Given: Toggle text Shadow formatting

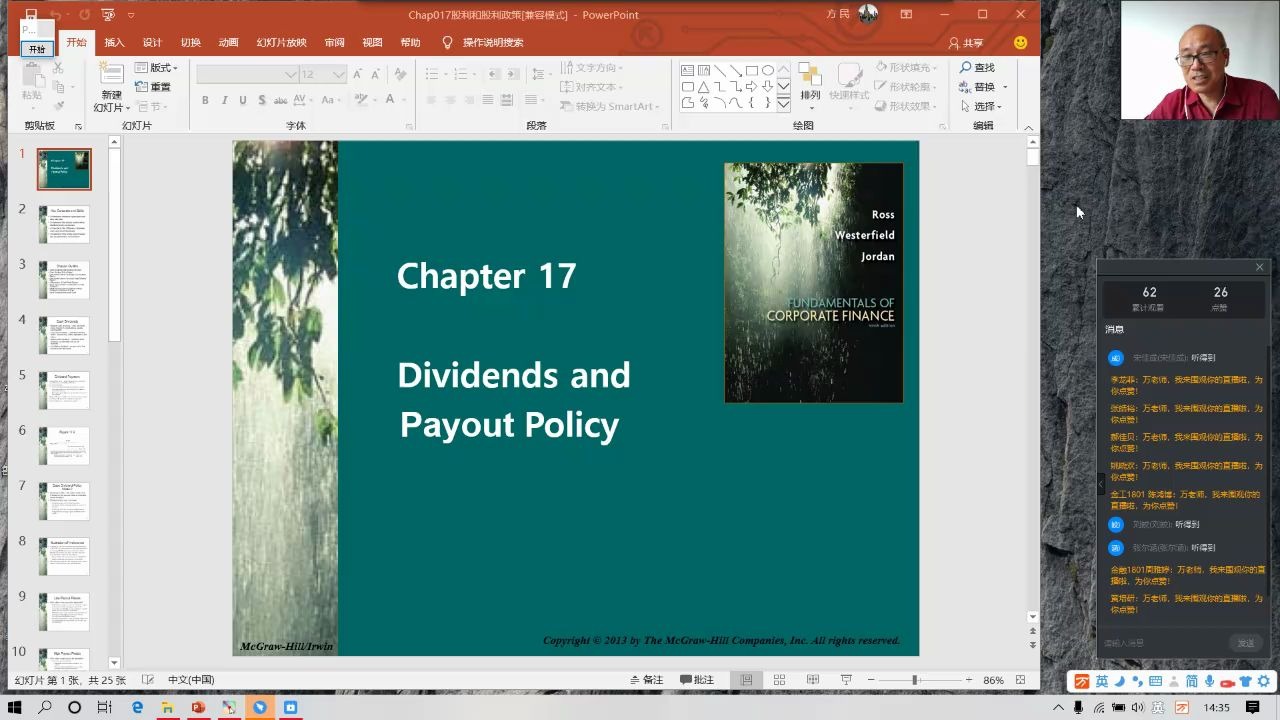Looking at the screenshot, I should tap(262, 100).
